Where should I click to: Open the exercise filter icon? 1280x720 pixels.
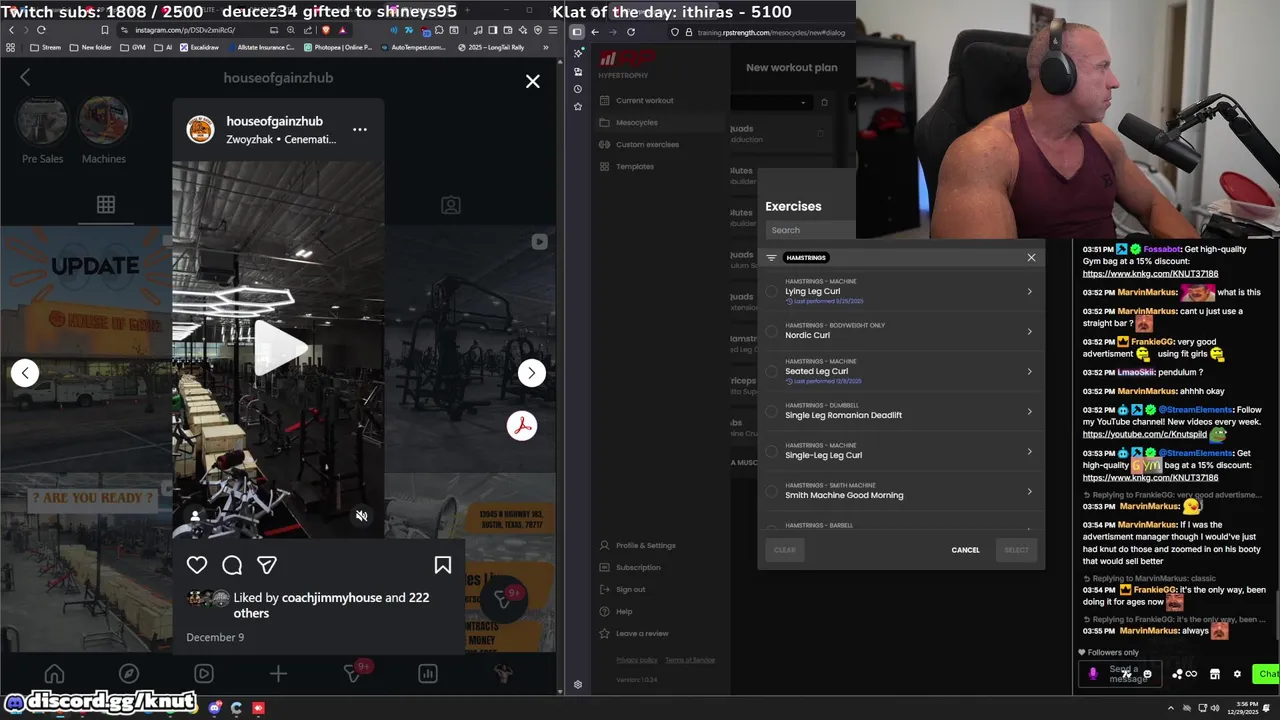(771, 257)
